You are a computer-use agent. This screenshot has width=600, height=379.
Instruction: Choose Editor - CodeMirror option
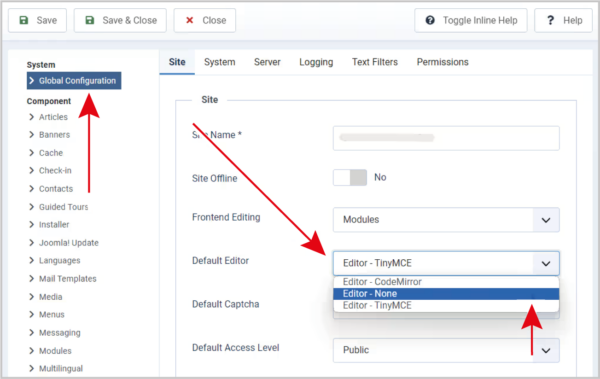[x=446, y=282]
